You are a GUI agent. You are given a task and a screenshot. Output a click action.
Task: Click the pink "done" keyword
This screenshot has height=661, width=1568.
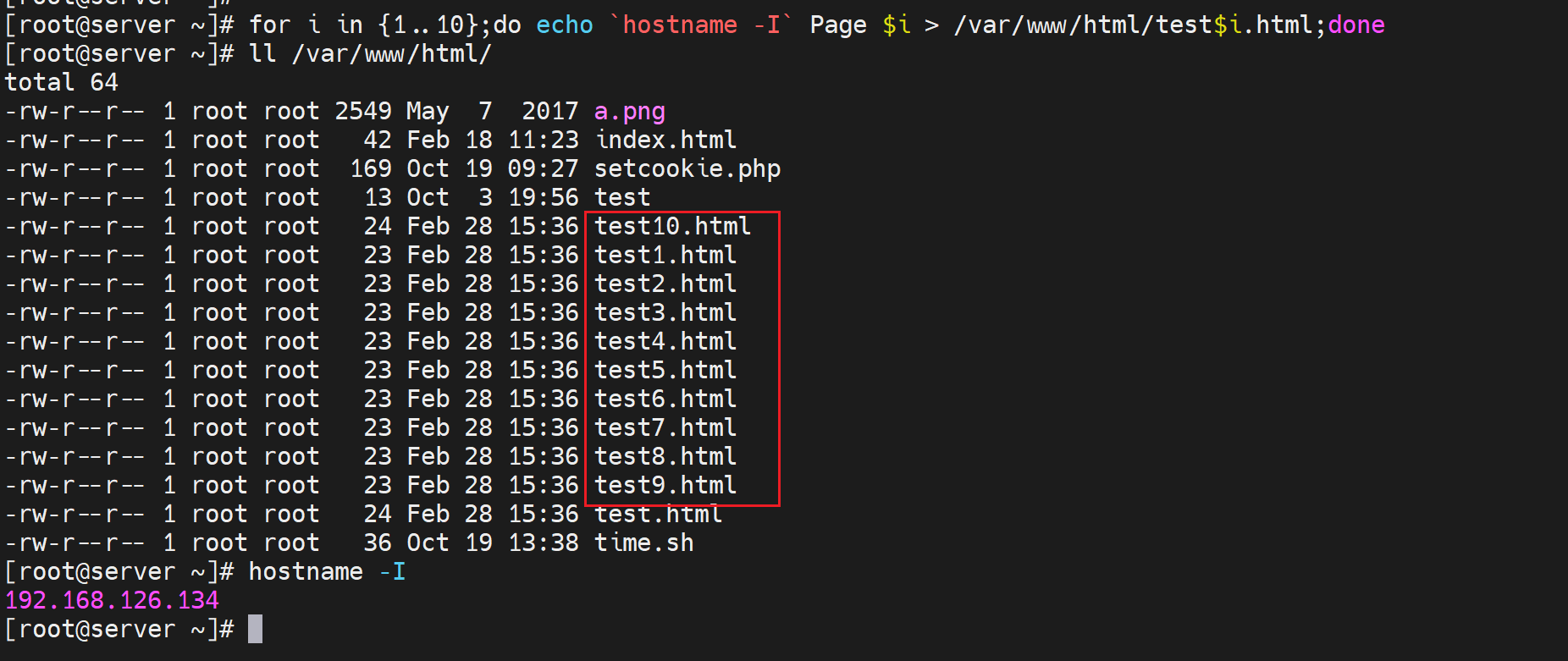tap(1356, 25)
